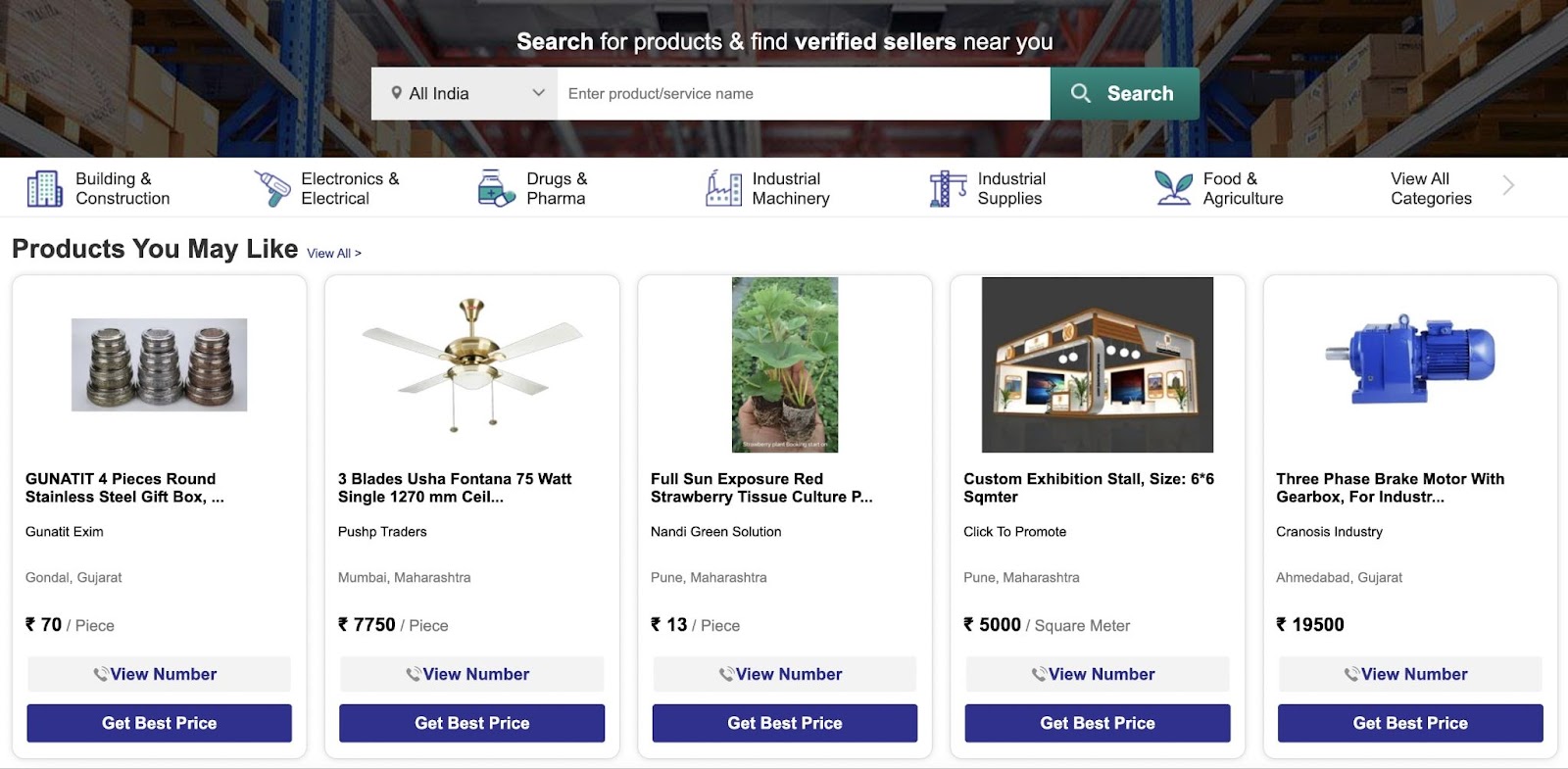Expand categories using the right chevron arrow
The image size is (1568, 769).
pyautogui.click(x=1506, y=185)
